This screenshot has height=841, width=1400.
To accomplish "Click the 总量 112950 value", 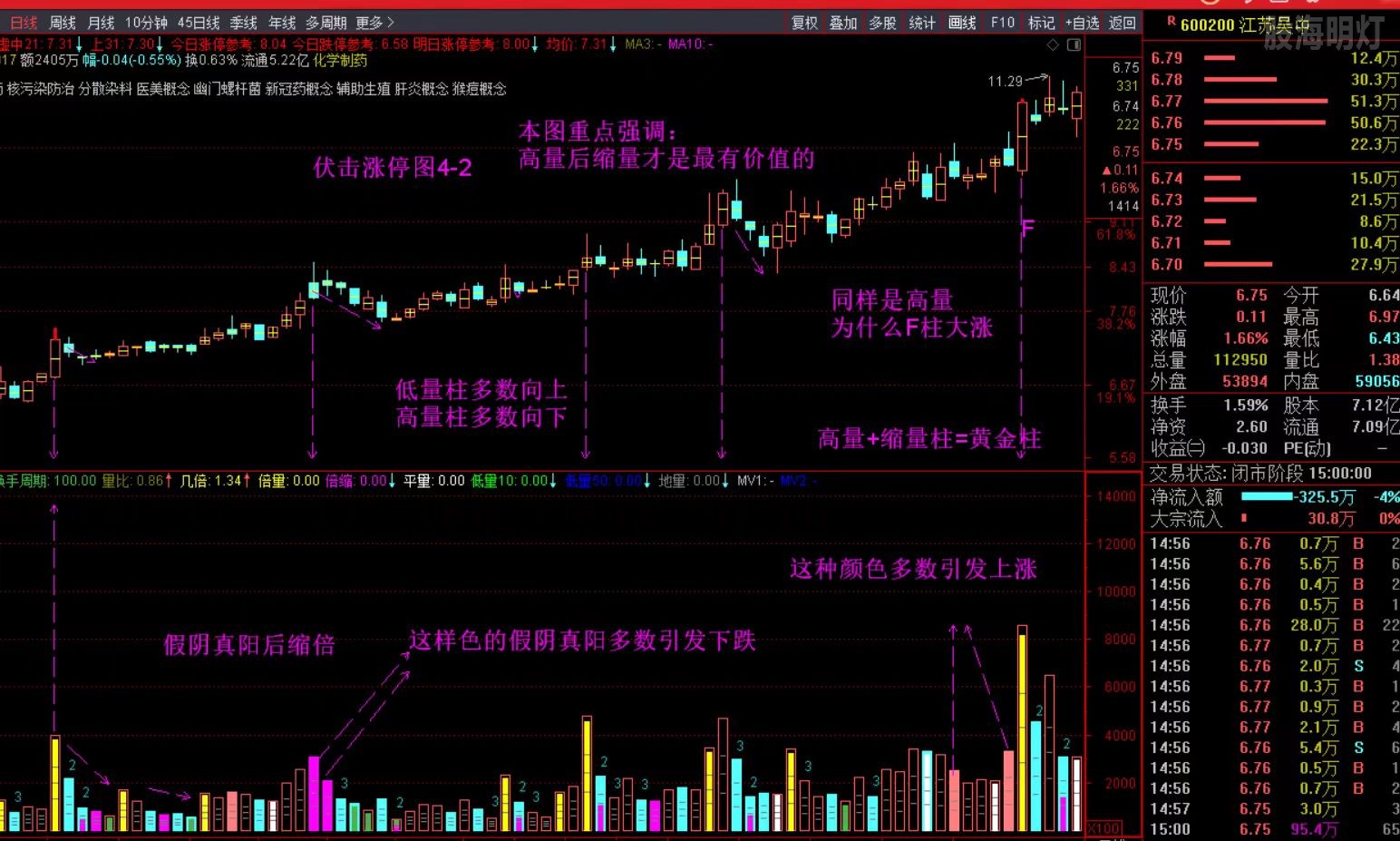I will (1240, 360).
